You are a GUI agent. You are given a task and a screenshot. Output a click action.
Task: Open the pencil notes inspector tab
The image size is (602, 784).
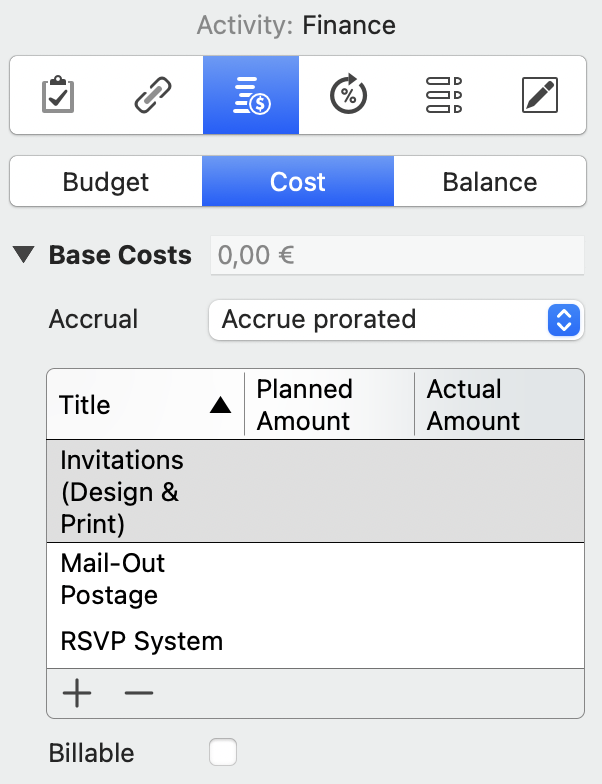(539, 96)
